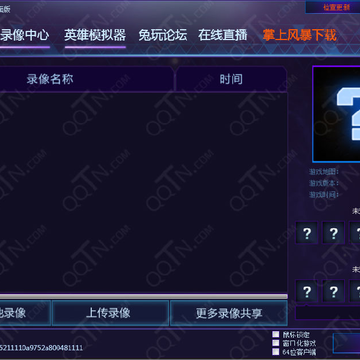
Task: Click the horizontal scrollbar under the replay list
Action: click(x=143, y=296)
